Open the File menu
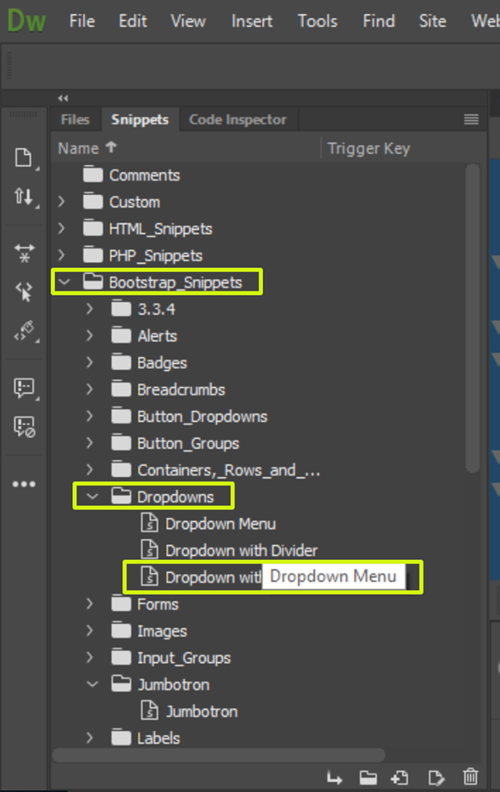Image resolution: width=500 pixels, height=792 pixels. point(82,21)
